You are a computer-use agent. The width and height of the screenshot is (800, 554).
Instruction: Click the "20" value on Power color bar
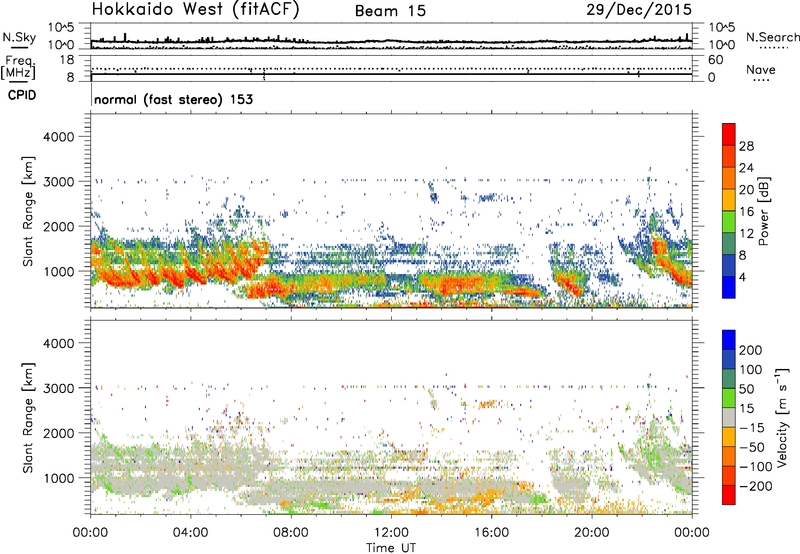pos(746,190)
